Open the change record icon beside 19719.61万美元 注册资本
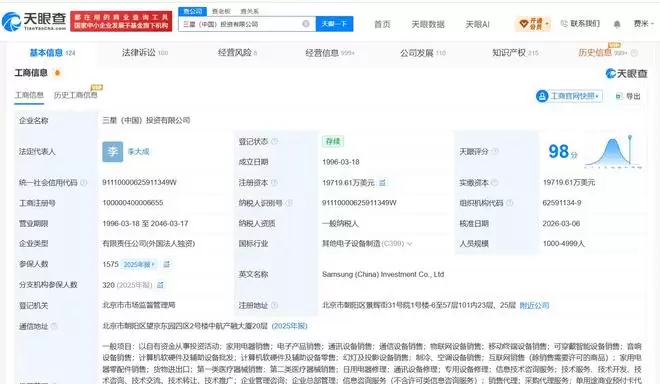This screenshot has height=384, width=660. (x=382, y=183)
